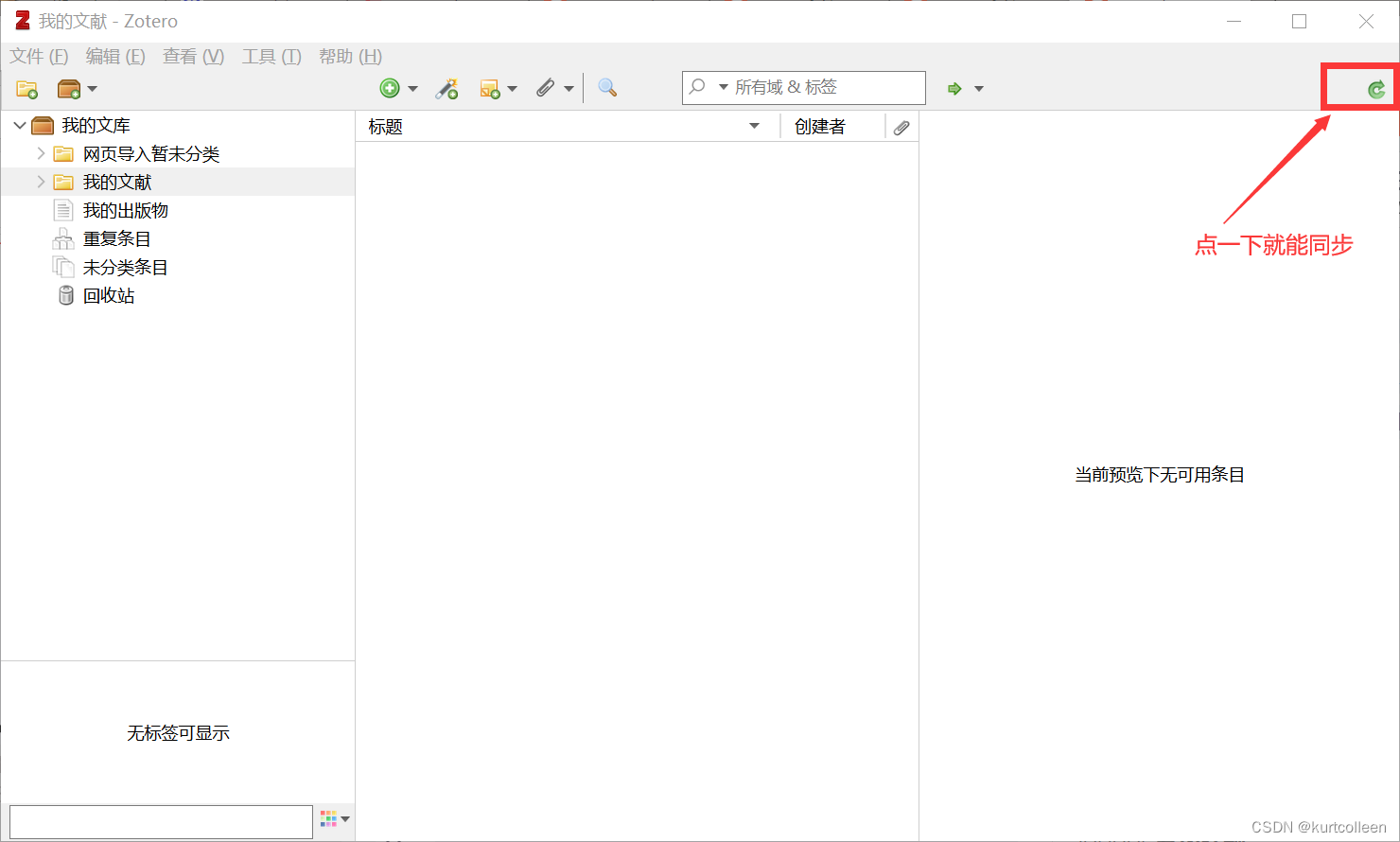This screenshot has width=1400, height=842.
Task: Open the colored tag selector actions menu
Action: tap(335, 818)
